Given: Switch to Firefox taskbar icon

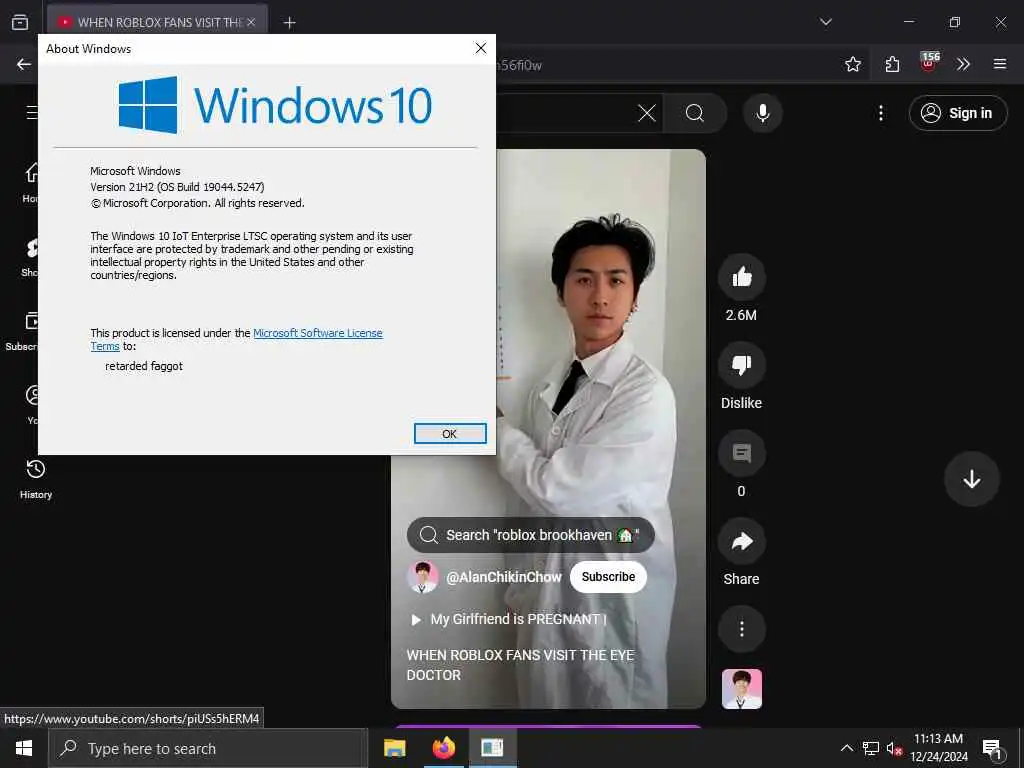Looking at the screenshot, I should pyautogui.click(x=443, y=748).
